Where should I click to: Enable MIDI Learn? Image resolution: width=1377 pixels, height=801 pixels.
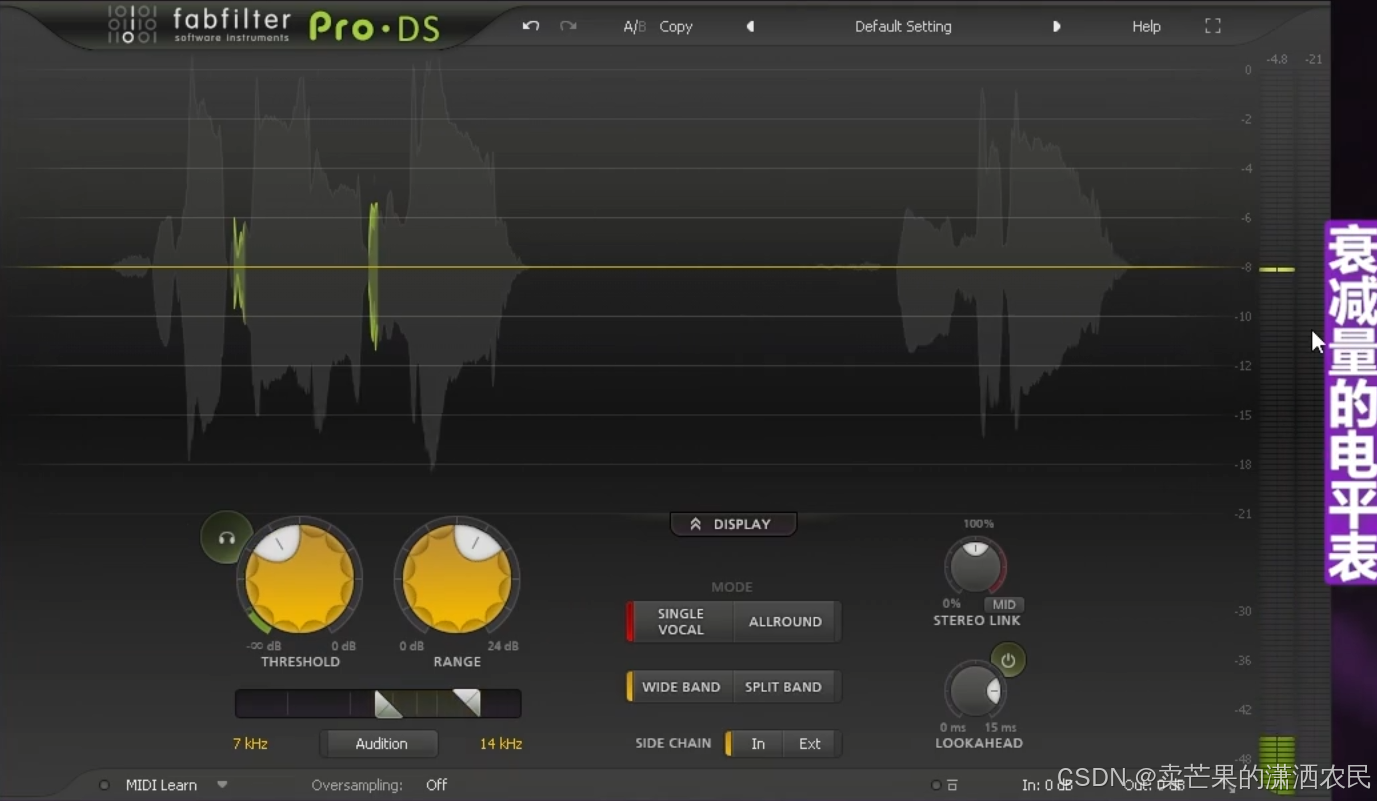tap(161, 785)
